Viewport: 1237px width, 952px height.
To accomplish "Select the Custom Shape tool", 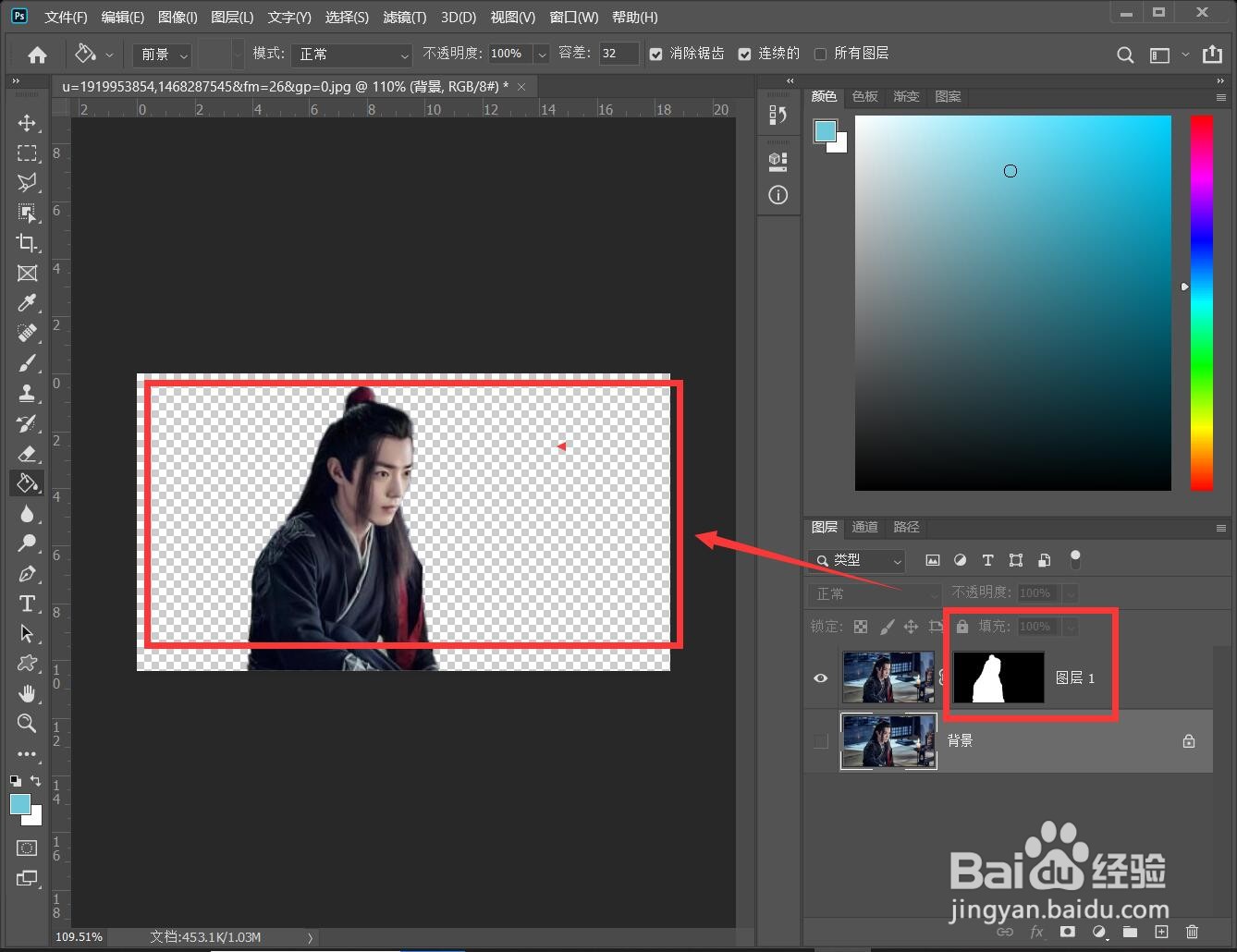I will pyautogui.click(x=27, y=663).
